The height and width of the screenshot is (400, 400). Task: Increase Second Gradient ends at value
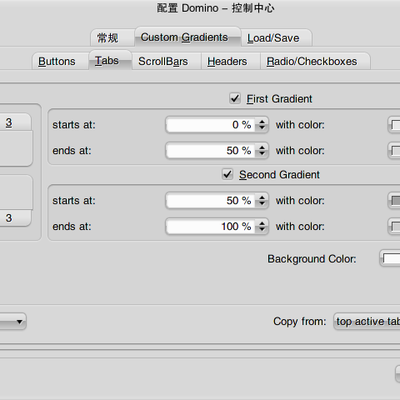pyautogui.click(x=262, y=223)
